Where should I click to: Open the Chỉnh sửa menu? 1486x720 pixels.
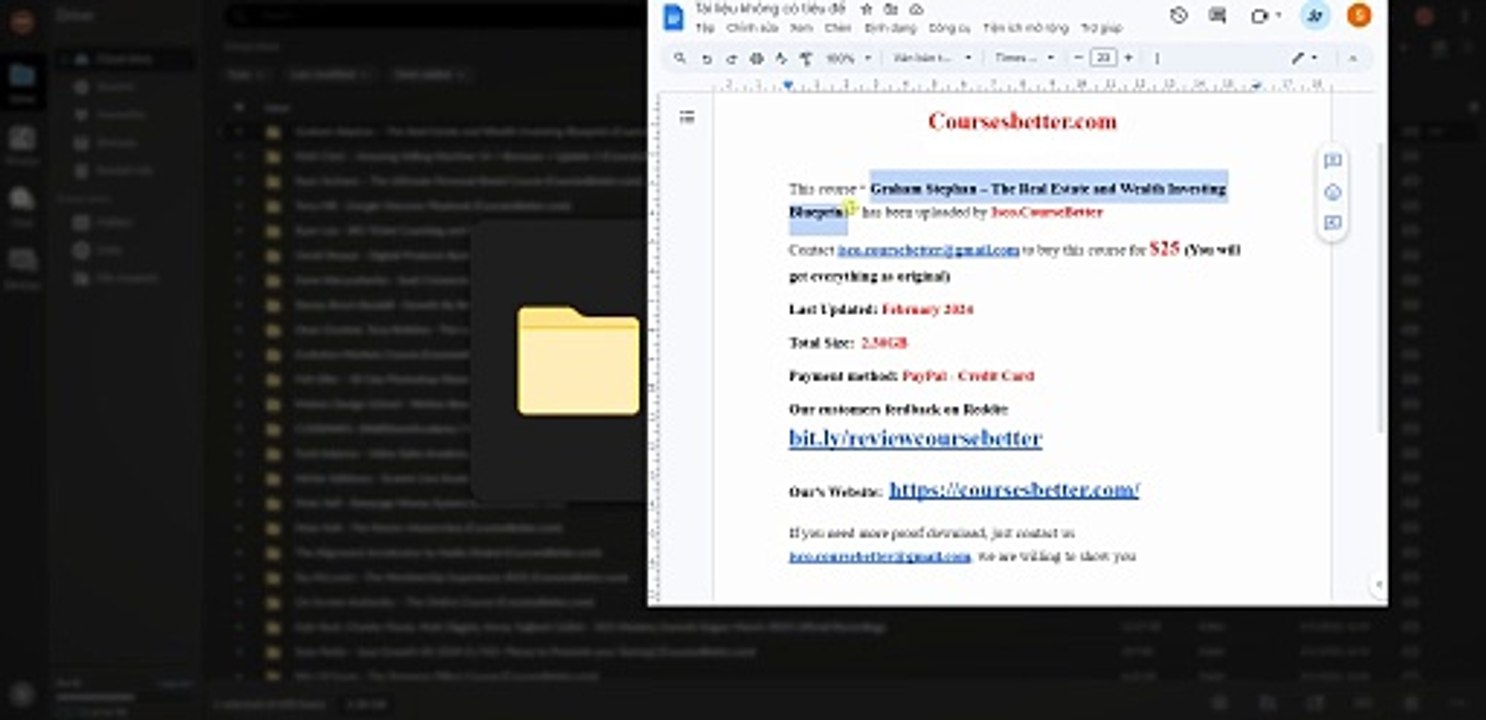752,28
